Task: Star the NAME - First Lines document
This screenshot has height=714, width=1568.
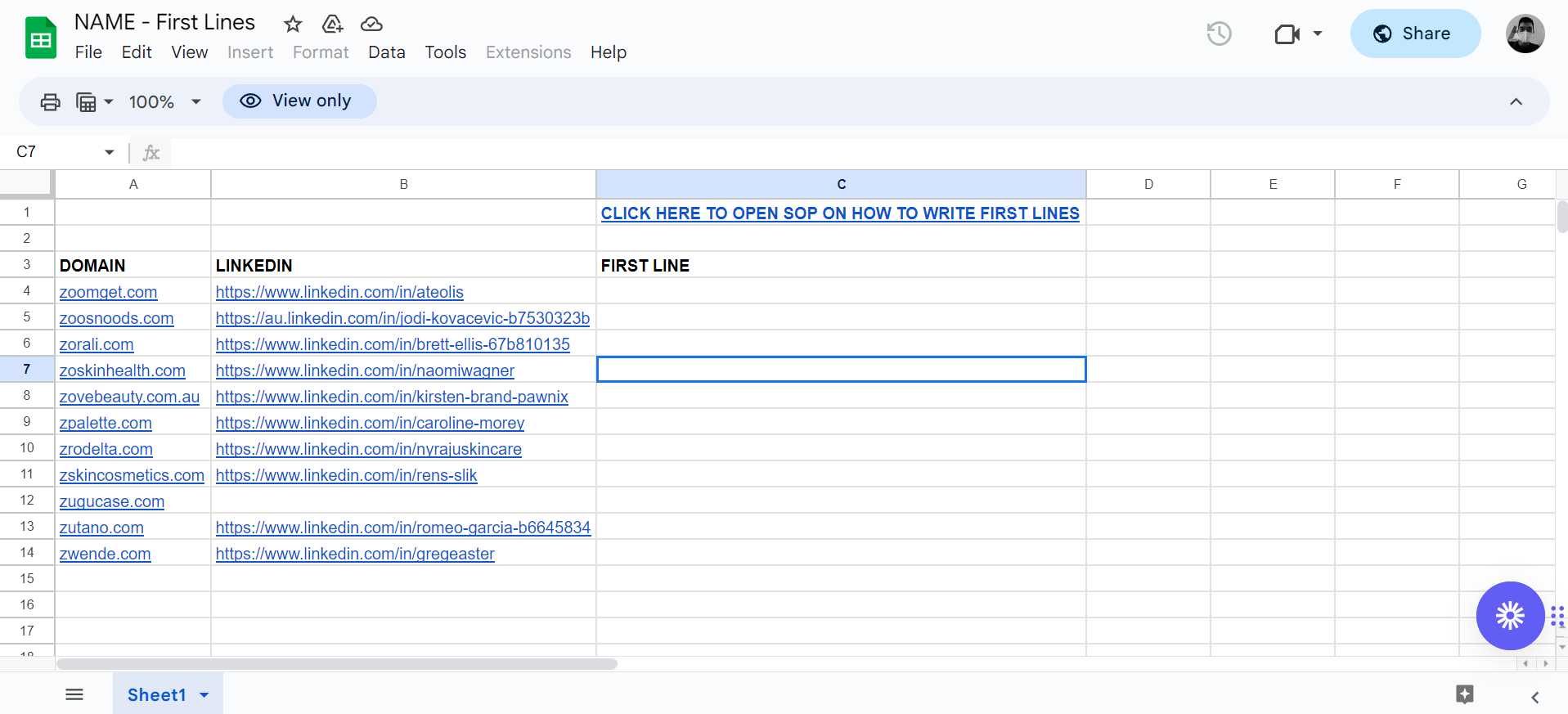Action: click(293, 24)
